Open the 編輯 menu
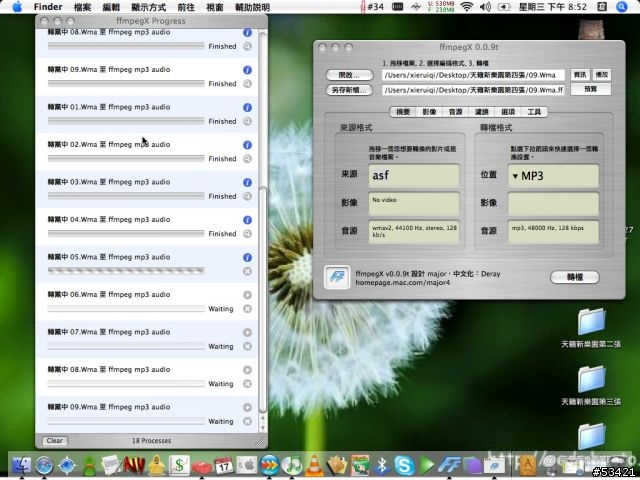The width and height of the screenshot is (640, 480). pyautogui.click(x=111, y=7)
